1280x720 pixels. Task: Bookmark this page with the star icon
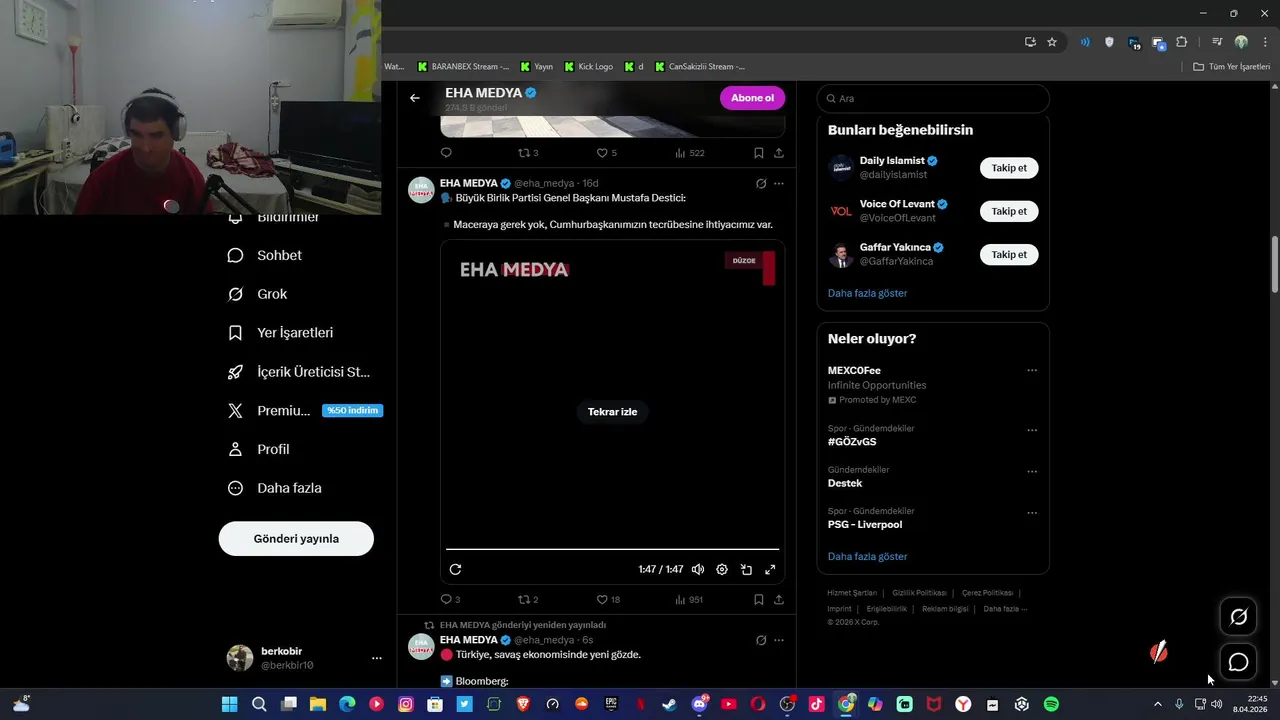[x=1052, y=42]
